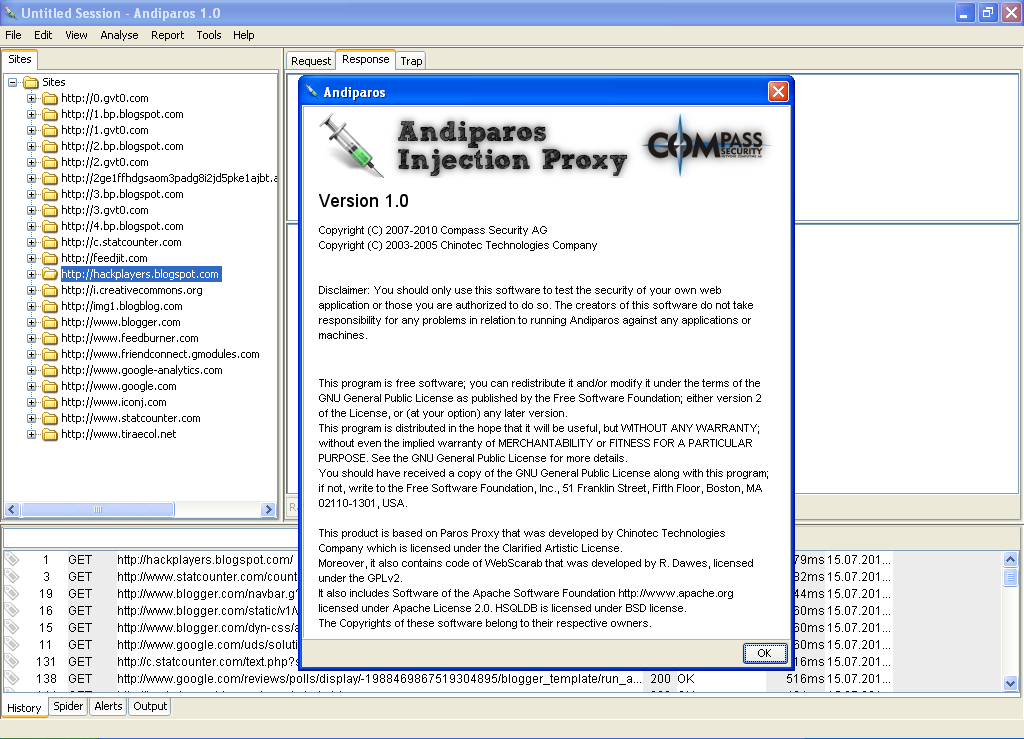This screenshot has width=1024, height=739.
Task: Click the Sites root folder icon
Action: tap(32, 82)
